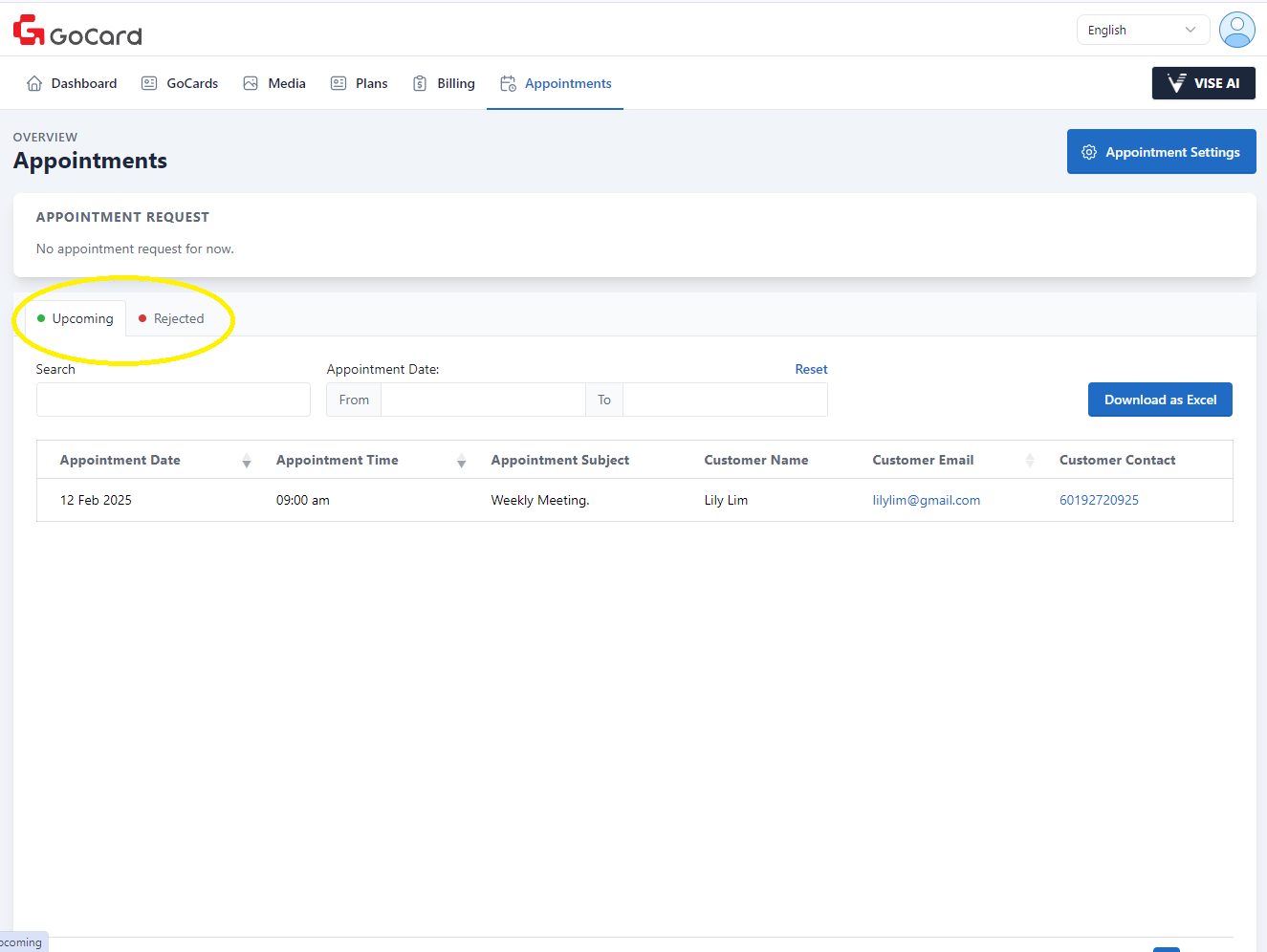Open VISE AI button
The width and height of the screenshot is (1267, 952).
point(1203,83)
